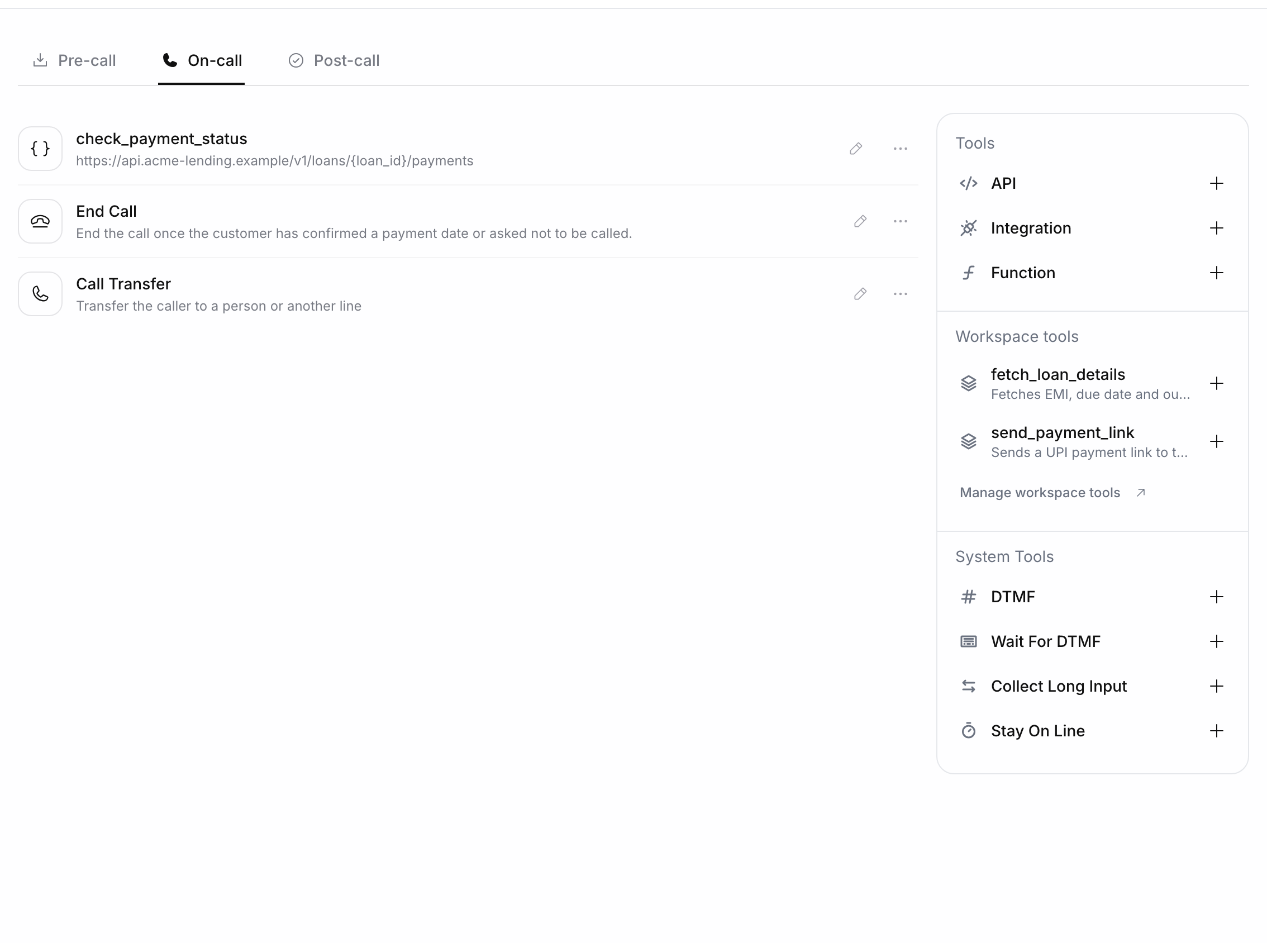This screenshot has width=1267, height=952.
Task: Edit the End Call tool
Action: [x=860, y=222]
